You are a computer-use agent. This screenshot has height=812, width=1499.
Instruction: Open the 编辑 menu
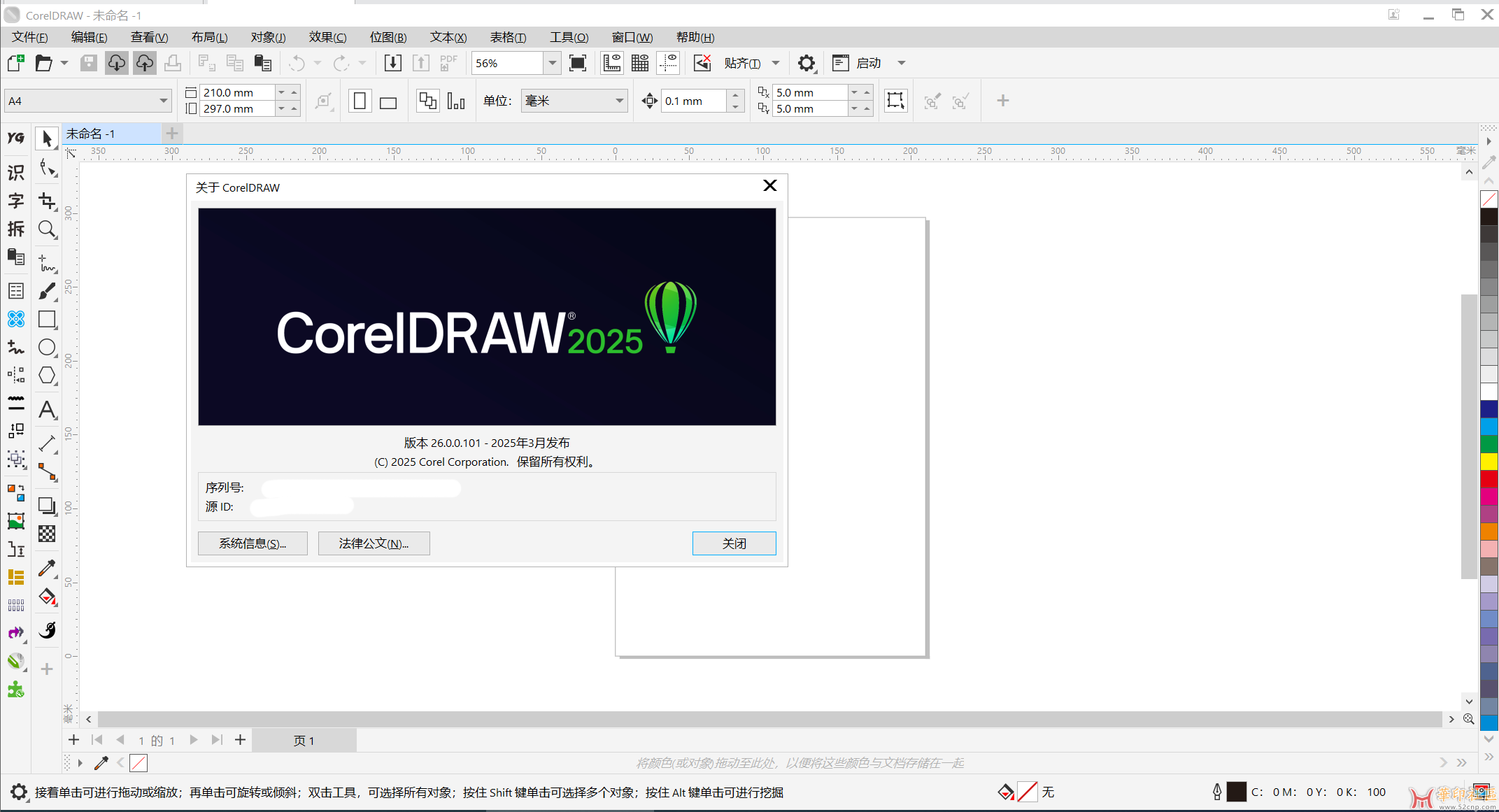[89, 37]
